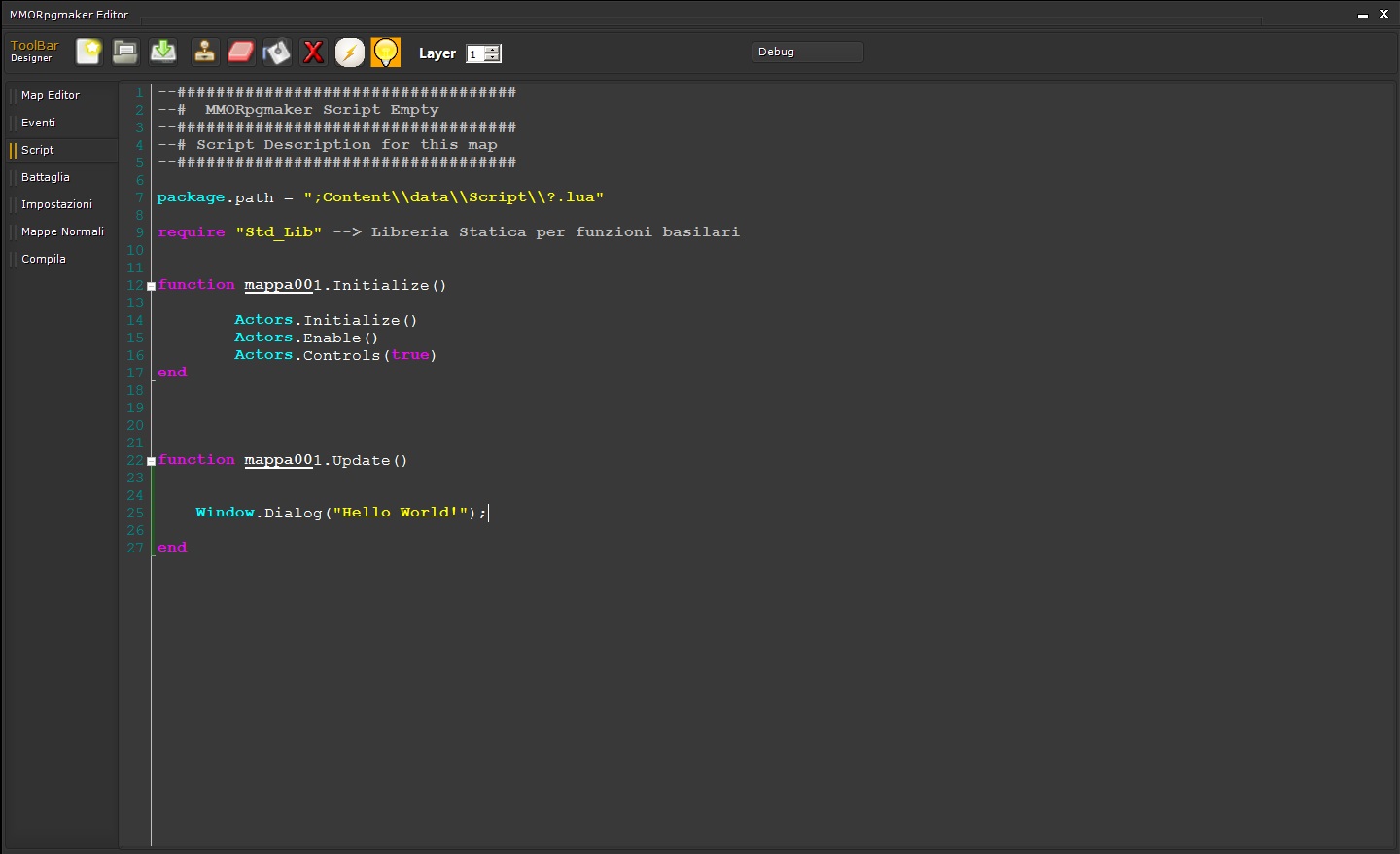This screenshot has width=1400, height=854.
Task: Minimize the MMORpgmaker Editor window
Action: 1363,15
